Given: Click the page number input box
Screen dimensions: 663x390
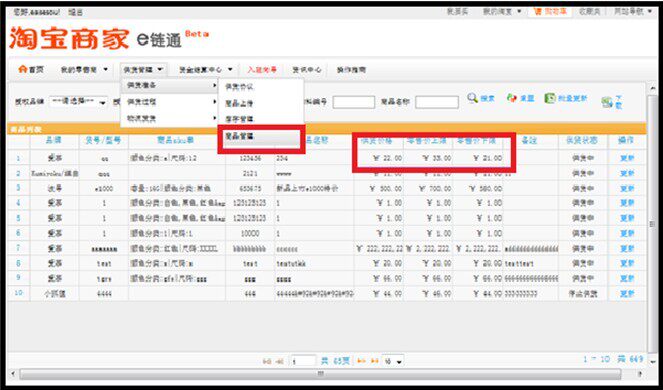Looking at the screenshot, I should (x=303, y=361).
